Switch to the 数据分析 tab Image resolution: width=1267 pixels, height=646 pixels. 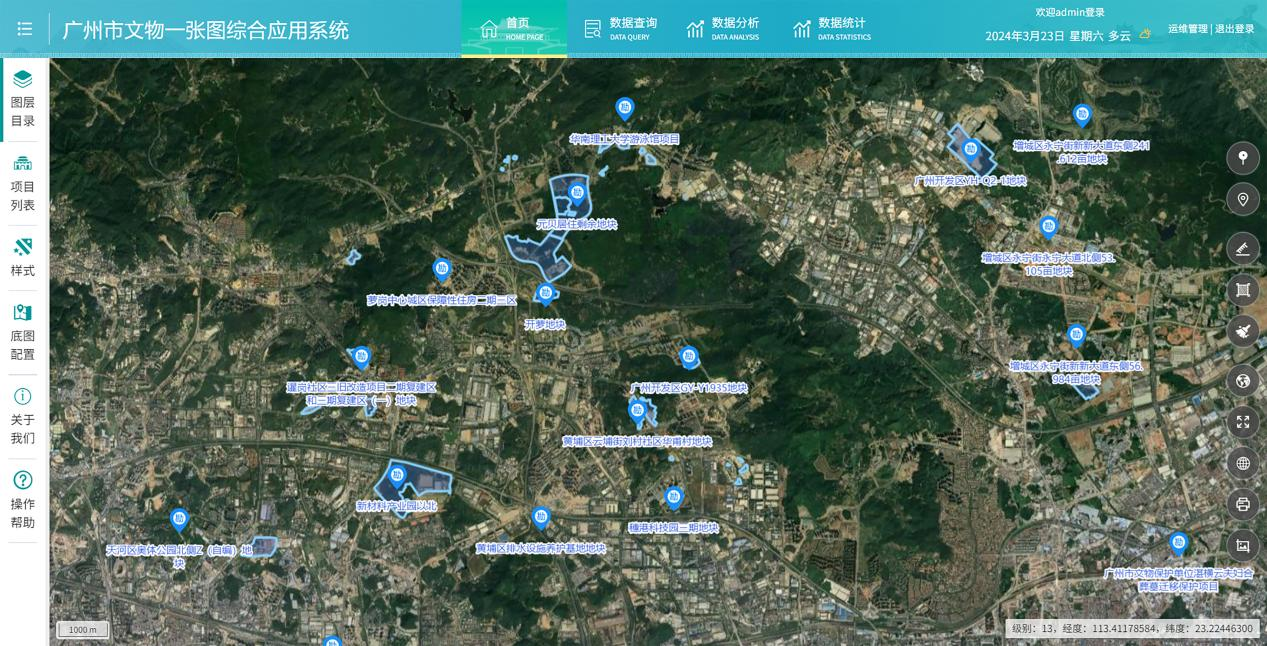[723, 29]
